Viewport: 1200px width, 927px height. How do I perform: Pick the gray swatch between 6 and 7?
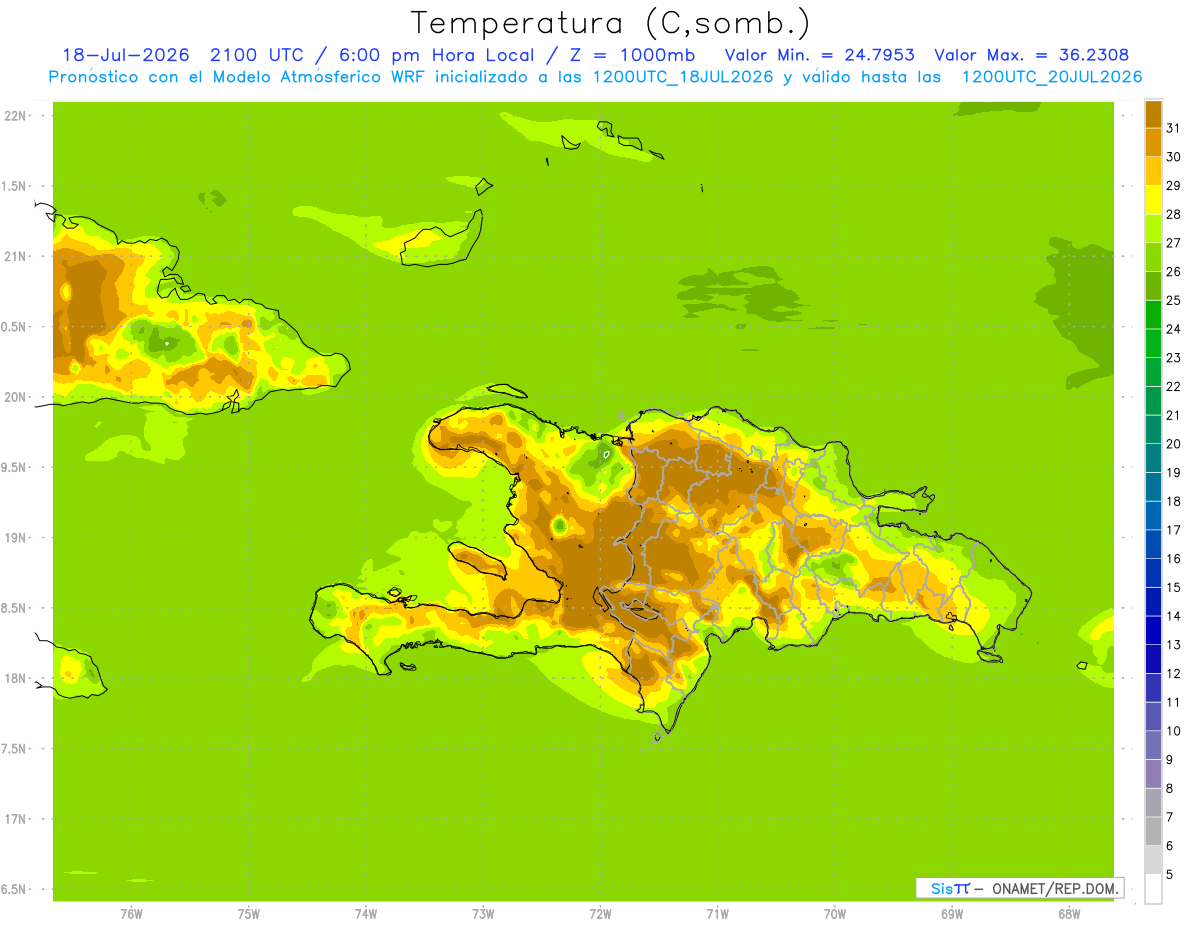[1153, 831]
